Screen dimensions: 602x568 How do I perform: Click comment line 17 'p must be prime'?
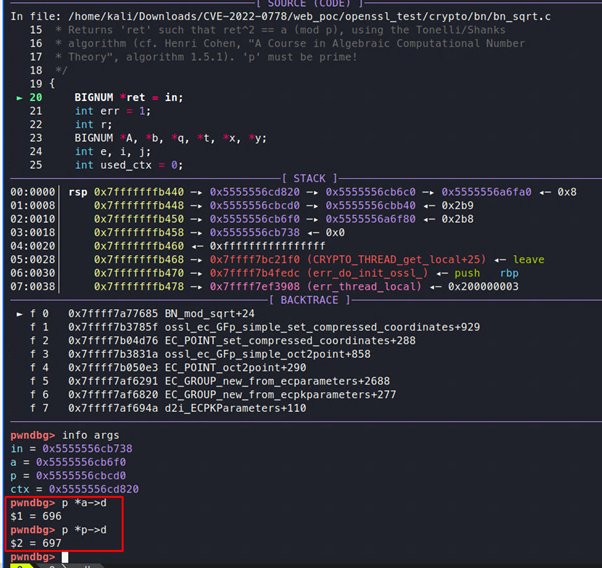click(x=207, y=57)
